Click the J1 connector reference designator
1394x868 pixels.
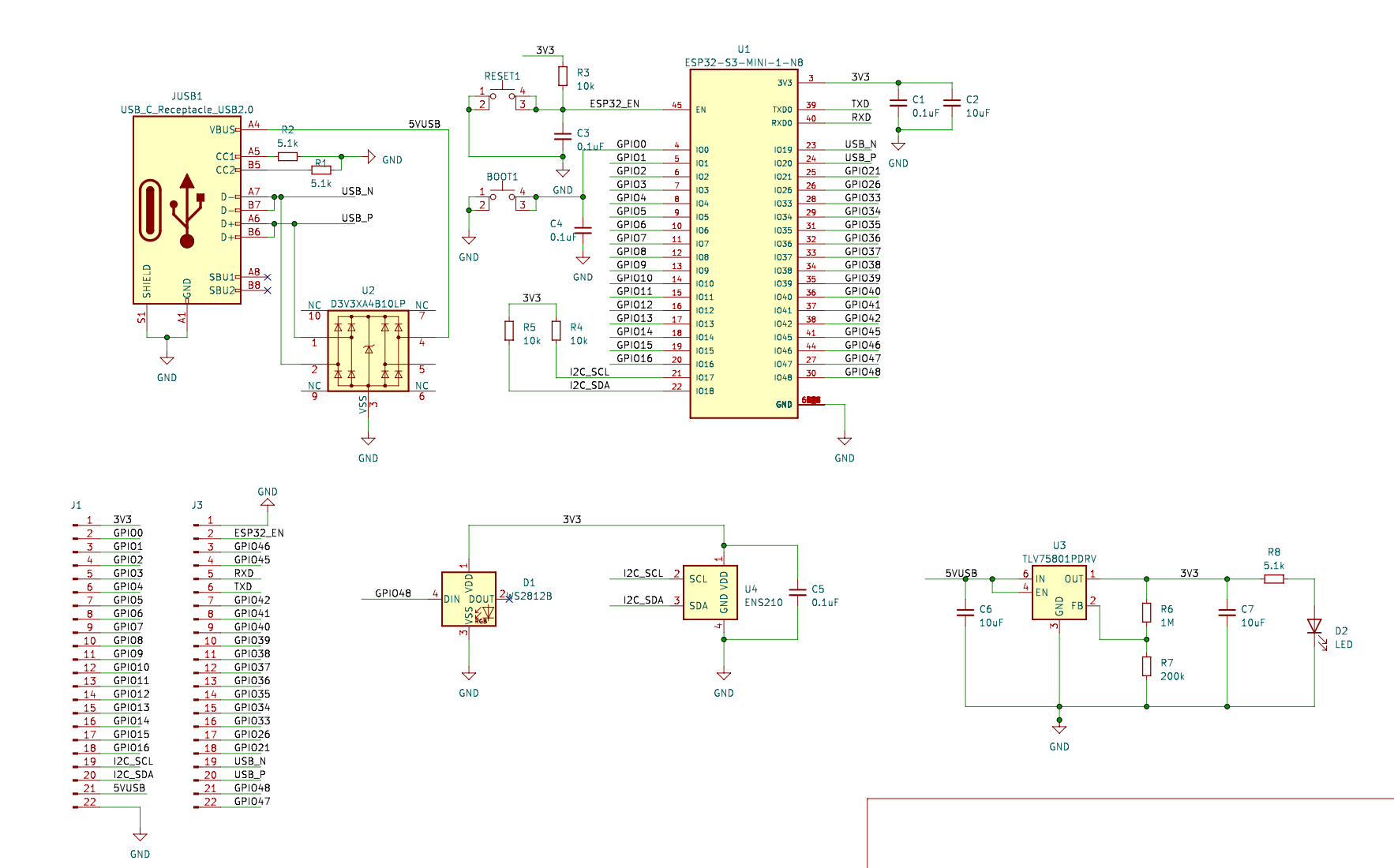76,505
